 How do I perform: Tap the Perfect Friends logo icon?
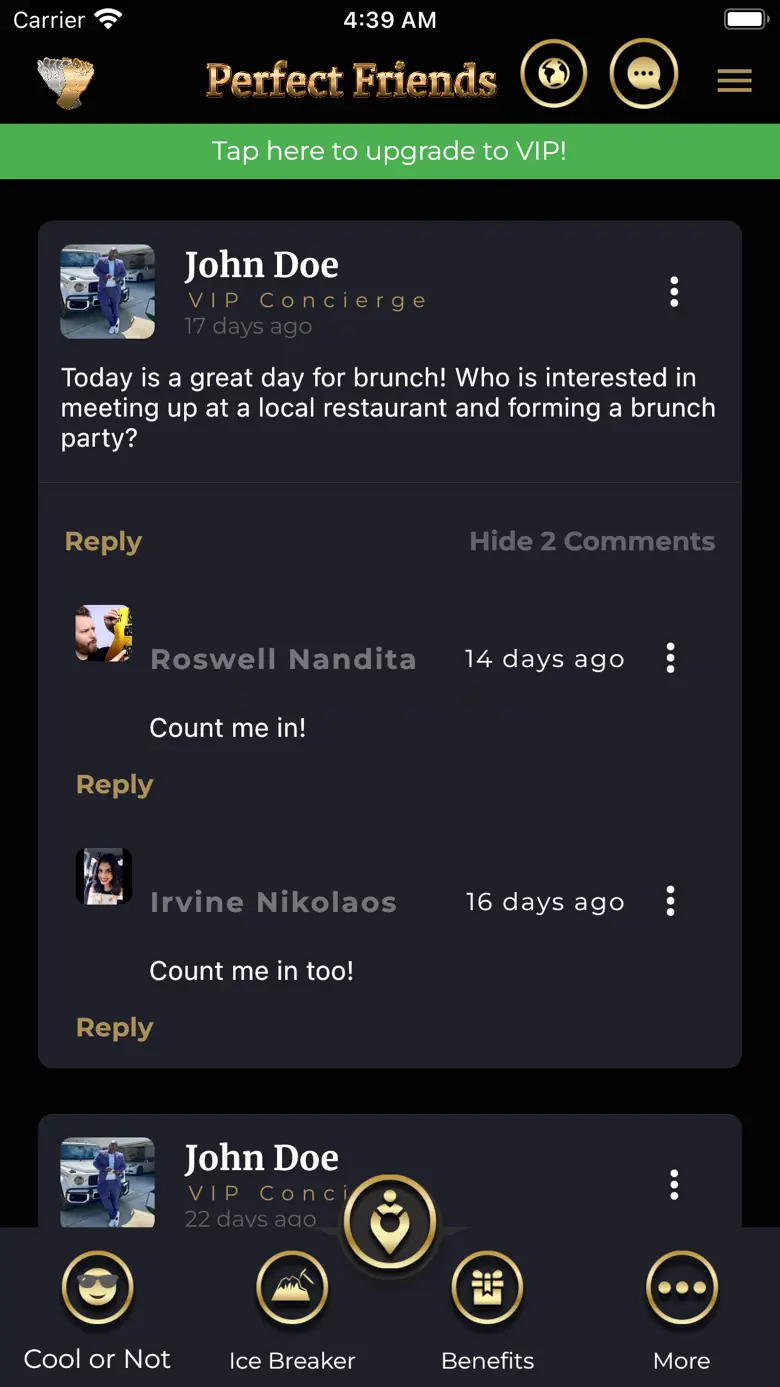pyautogui.click(x=66, y=81)
